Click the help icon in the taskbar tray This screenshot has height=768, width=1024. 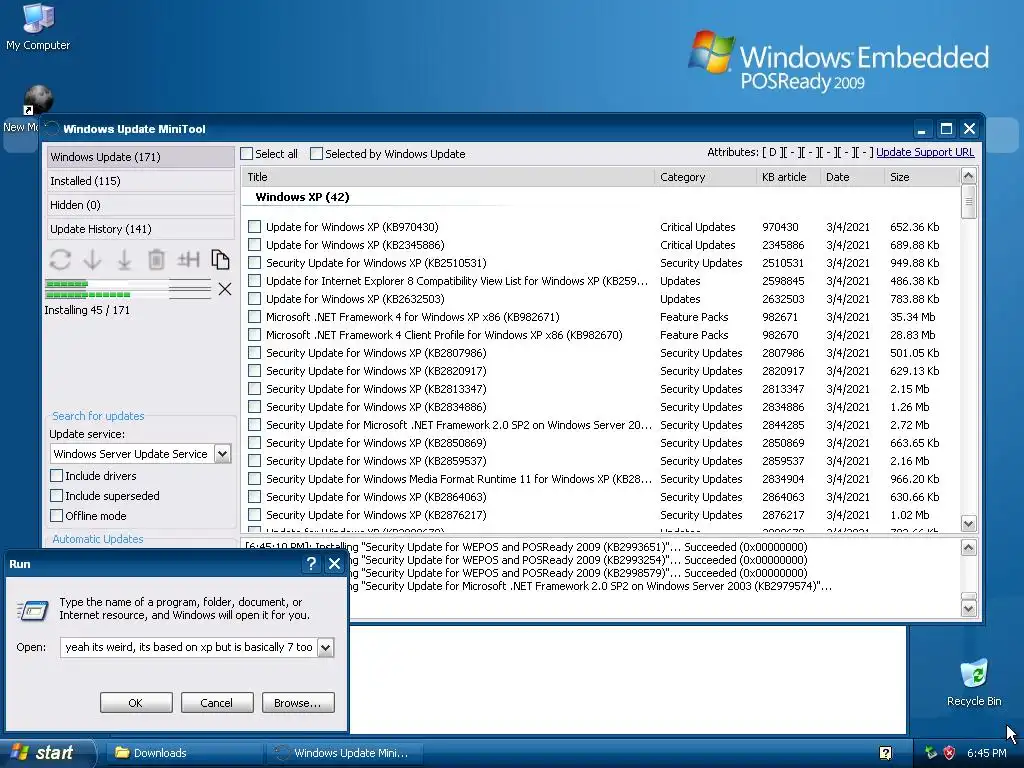pos(886,753)
